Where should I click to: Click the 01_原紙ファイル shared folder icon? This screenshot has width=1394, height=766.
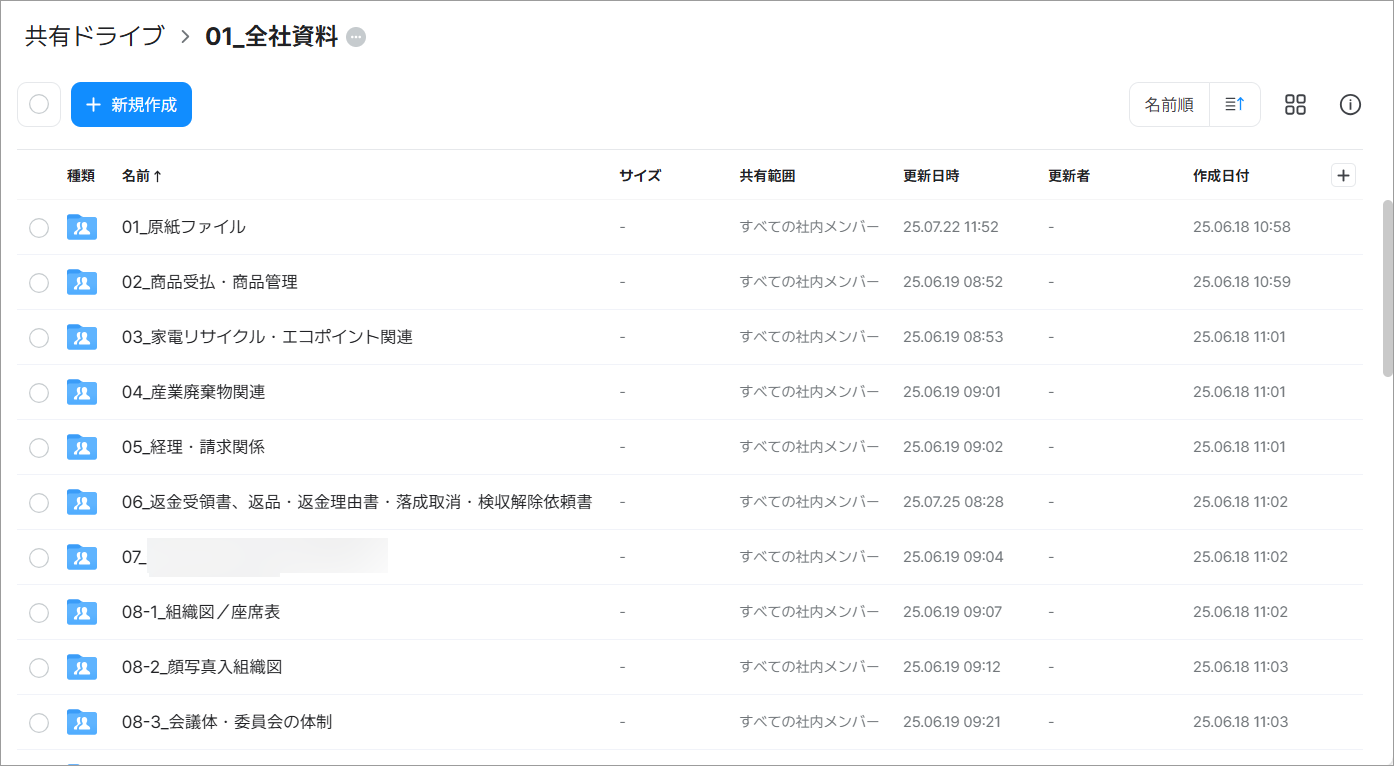[x=82, y=227]
